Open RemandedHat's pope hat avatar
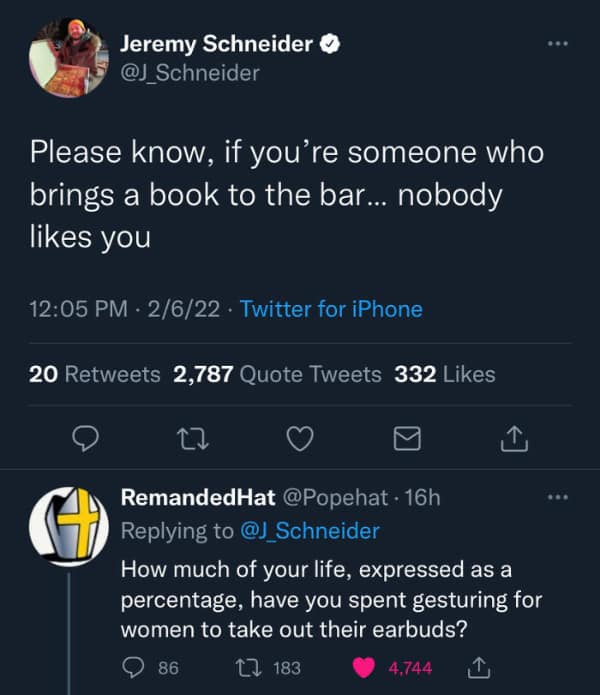The image size is (600, 695). click(69, 527)
